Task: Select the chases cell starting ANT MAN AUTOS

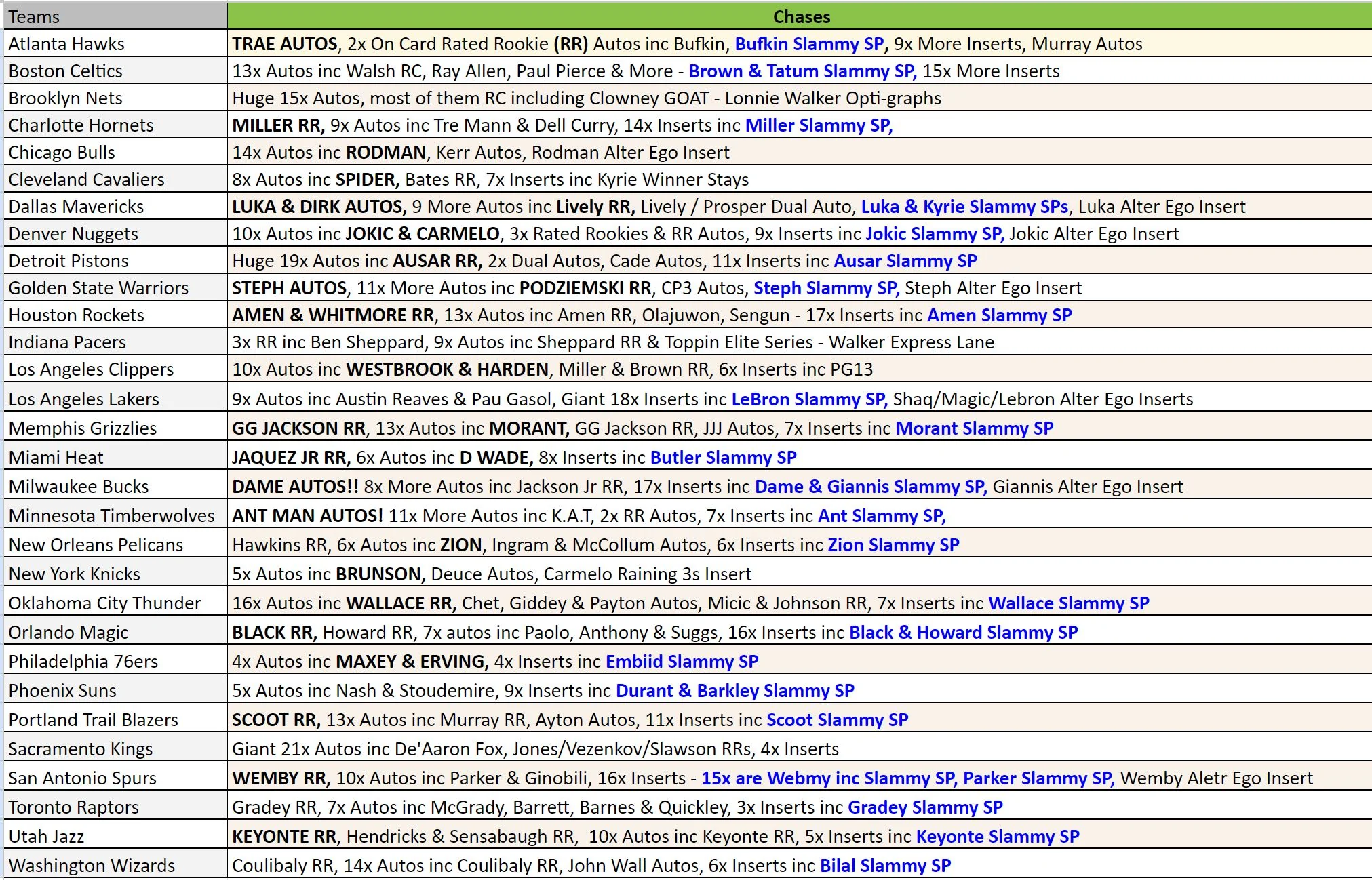Action: point(800,514)
